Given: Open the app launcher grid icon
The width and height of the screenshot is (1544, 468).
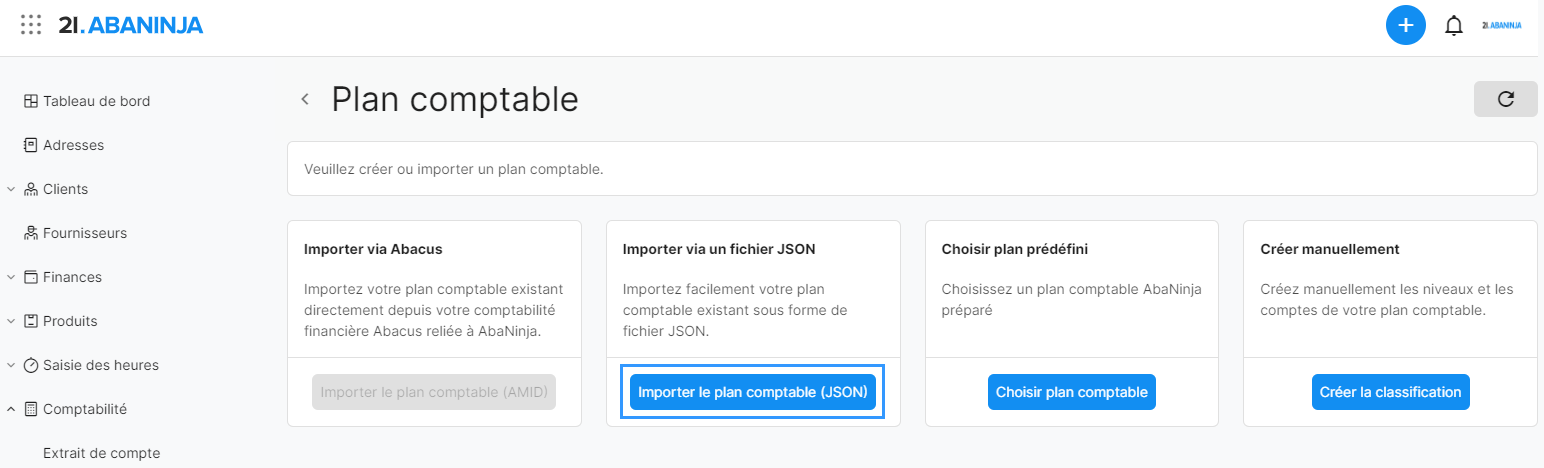Looking at the screenshot, I should pyautogui.click(x=31, y=25).
